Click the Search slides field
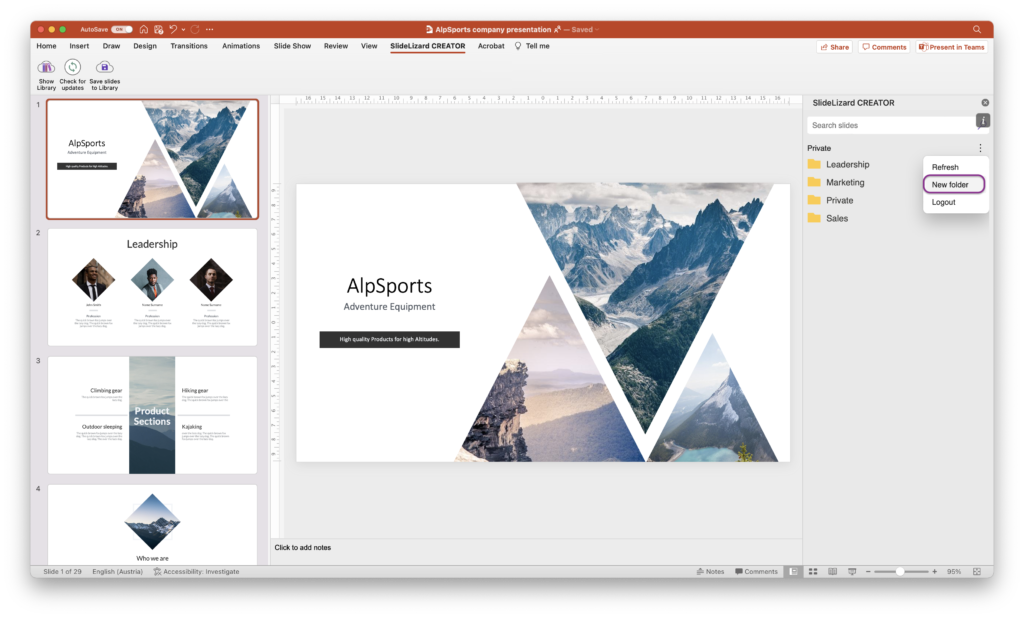The height and width of the screenshot is (618, 1024). tap(891, 125)
